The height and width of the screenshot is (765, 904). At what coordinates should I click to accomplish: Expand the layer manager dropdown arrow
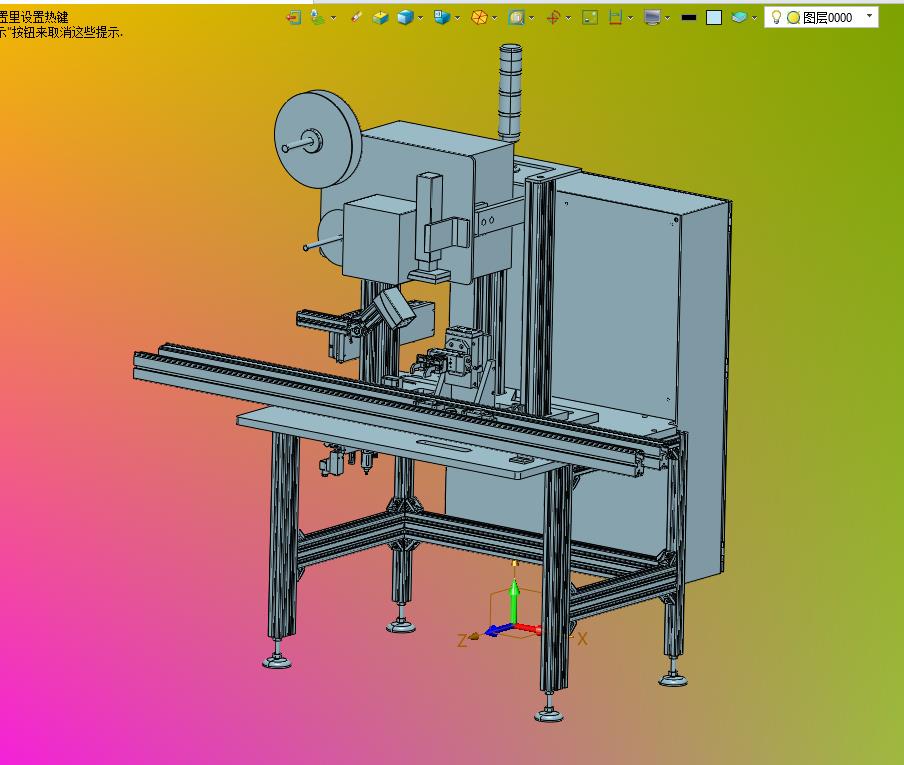pyautogui.click(x=755, y=18)
